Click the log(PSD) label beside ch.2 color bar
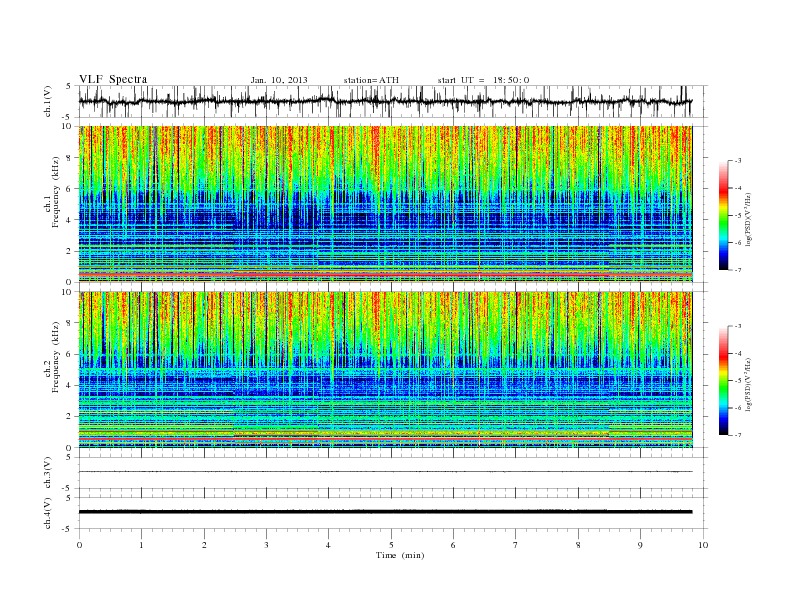The width and height of the screenshot is (792, 612). coord(749,384)
